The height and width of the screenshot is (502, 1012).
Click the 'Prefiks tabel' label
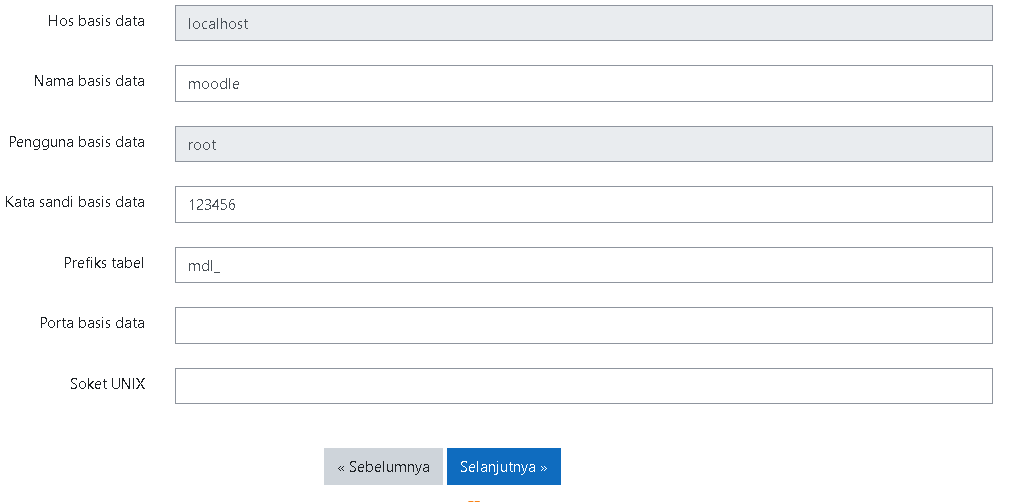[x=104, y=263]
